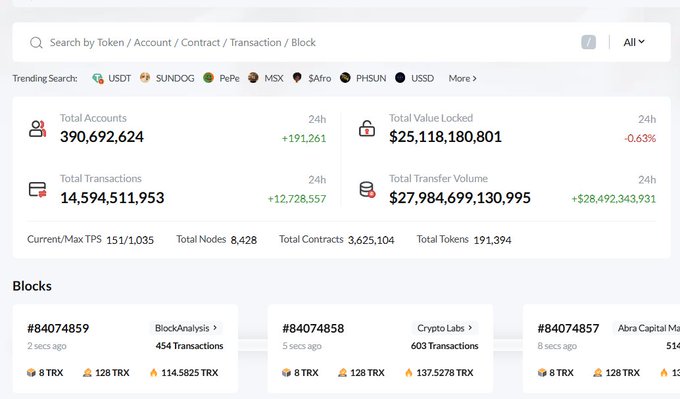This screenshot has width=680, height=399.
Task: Click 454 Transactions in block #84074859
Action: 190,346
